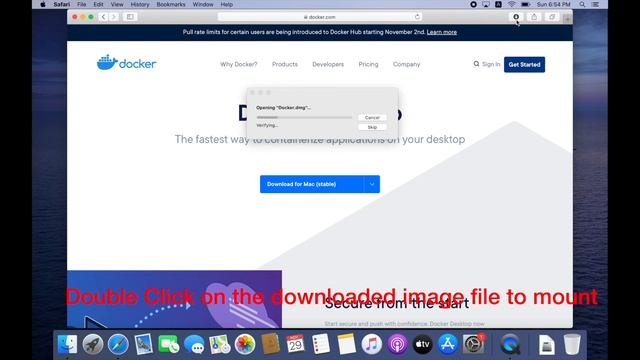640x360 pixels.
Task: Open the AirPlay display menu icon
Action: [x=486, y=4]
